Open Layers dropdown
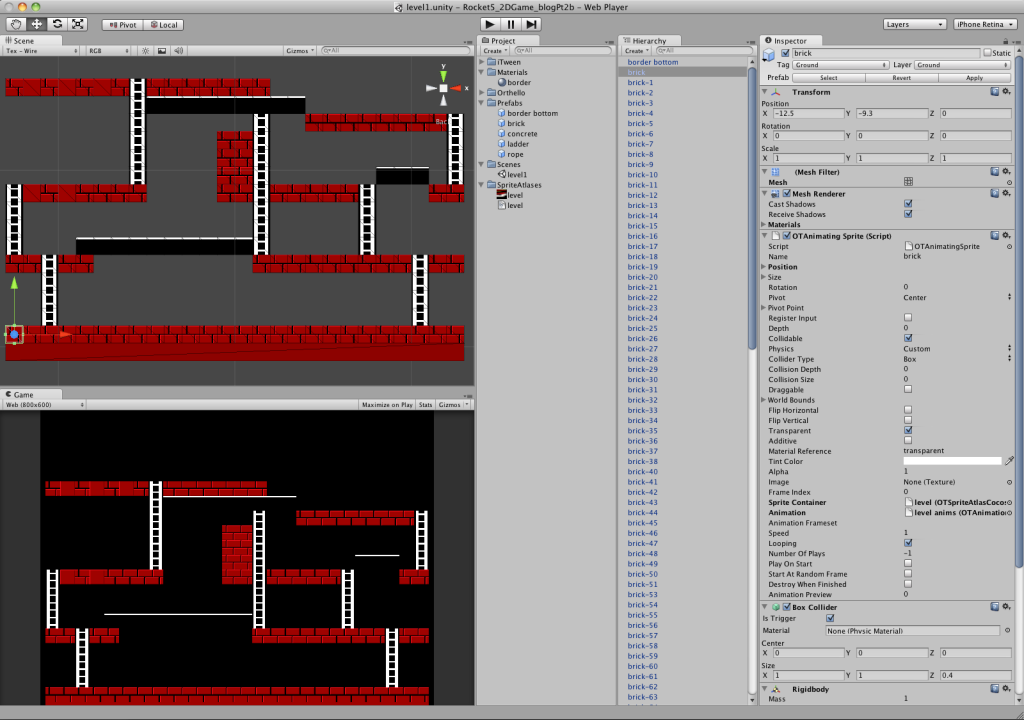This screenshot has width=1024, height=720. (914, 24)
